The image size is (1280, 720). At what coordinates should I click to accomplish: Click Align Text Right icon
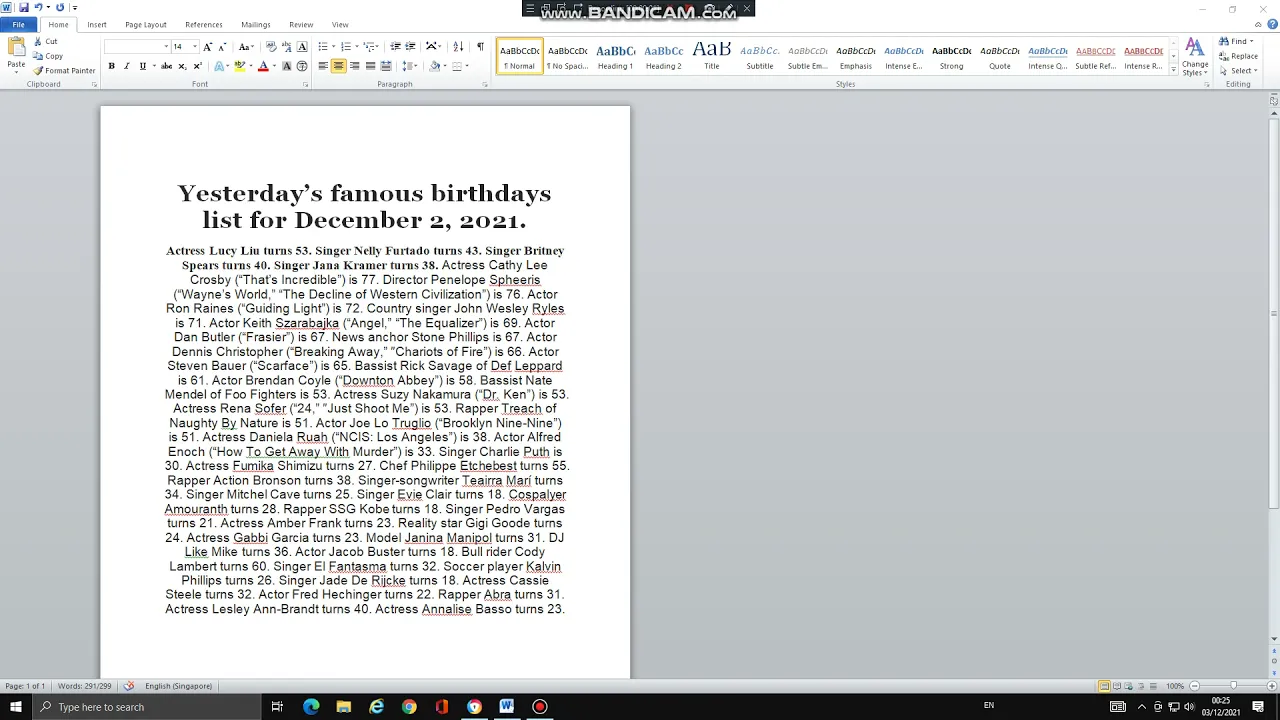354,66
